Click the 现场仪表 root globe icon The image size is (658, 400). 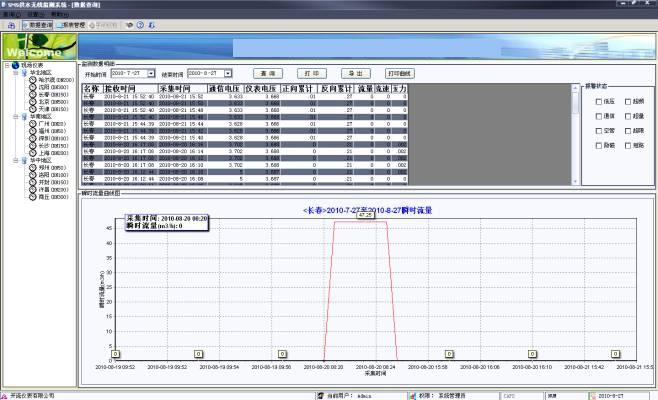click(x=15, y=65)
